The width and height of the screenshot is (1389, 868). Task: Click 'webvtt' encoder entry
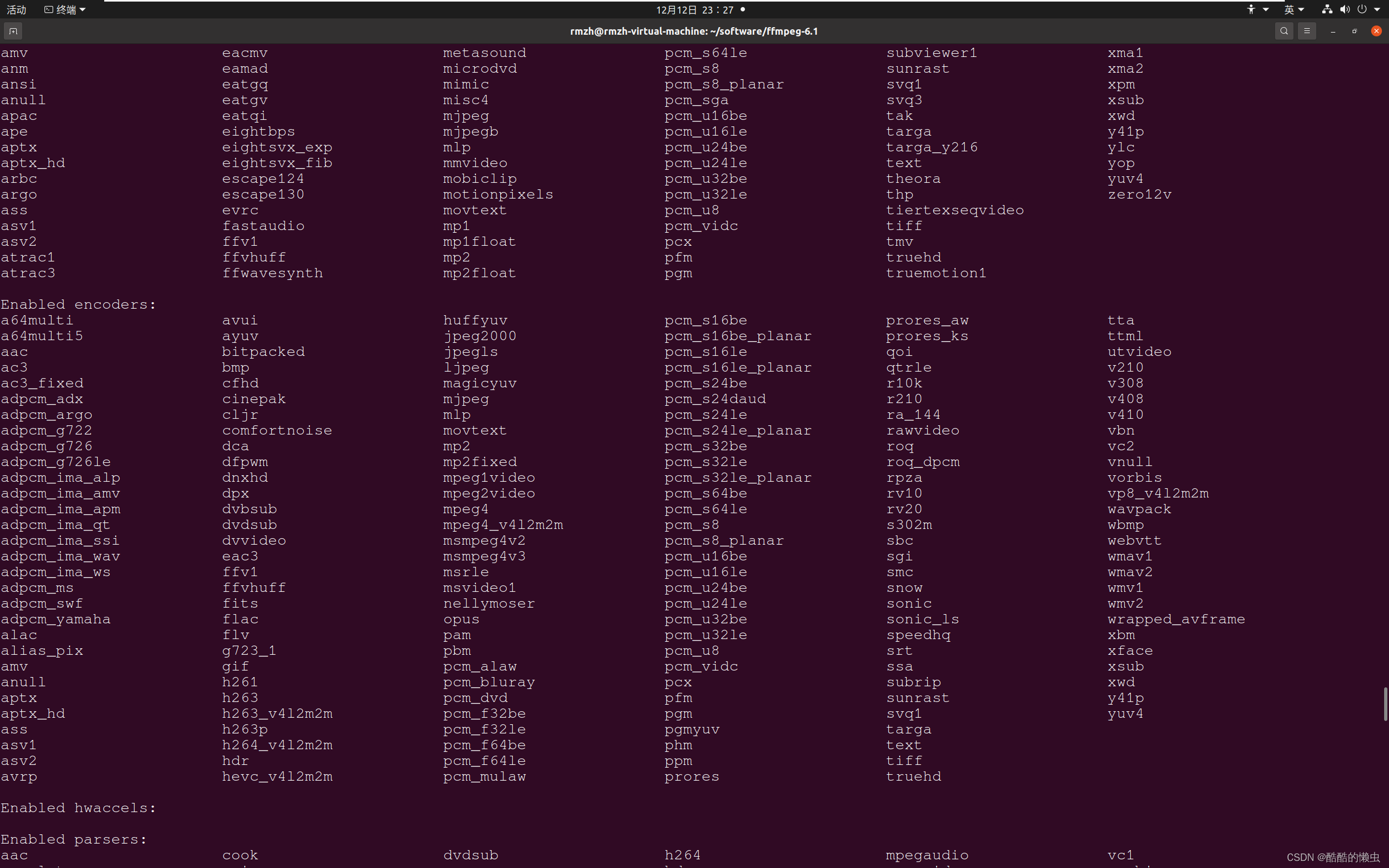1135,541
